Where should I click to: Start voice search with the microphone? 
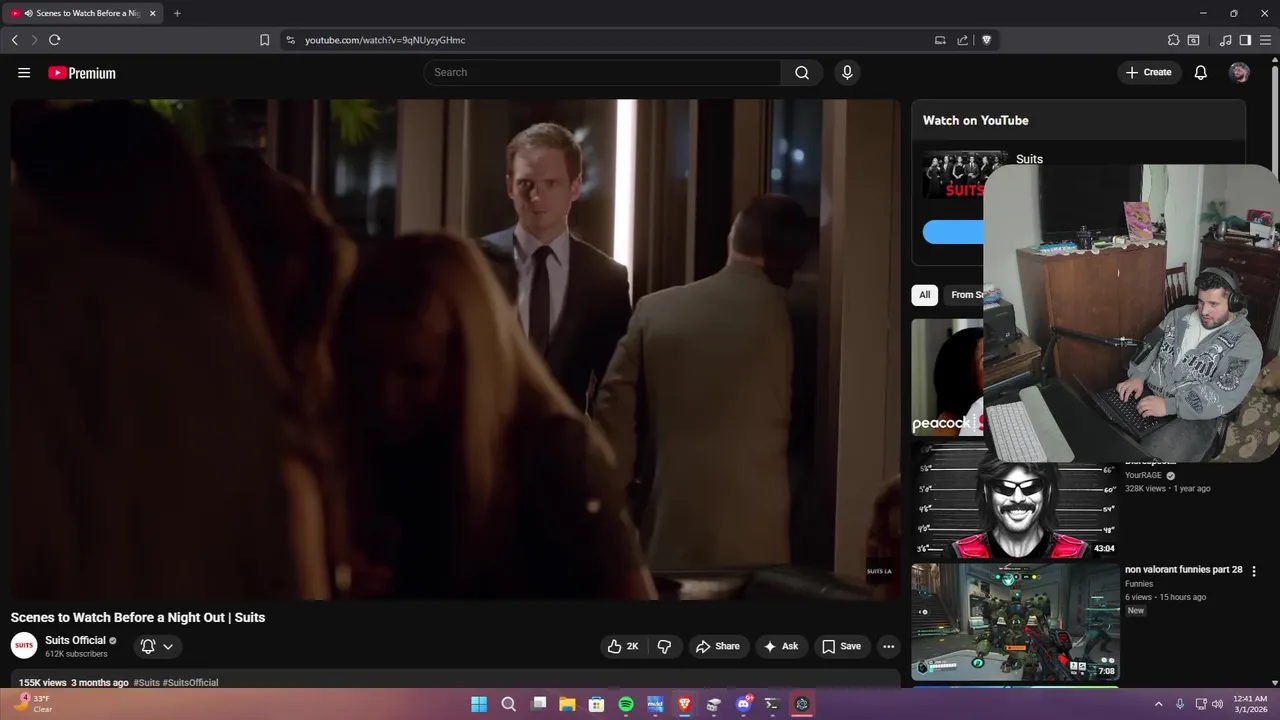coord(847,72)
